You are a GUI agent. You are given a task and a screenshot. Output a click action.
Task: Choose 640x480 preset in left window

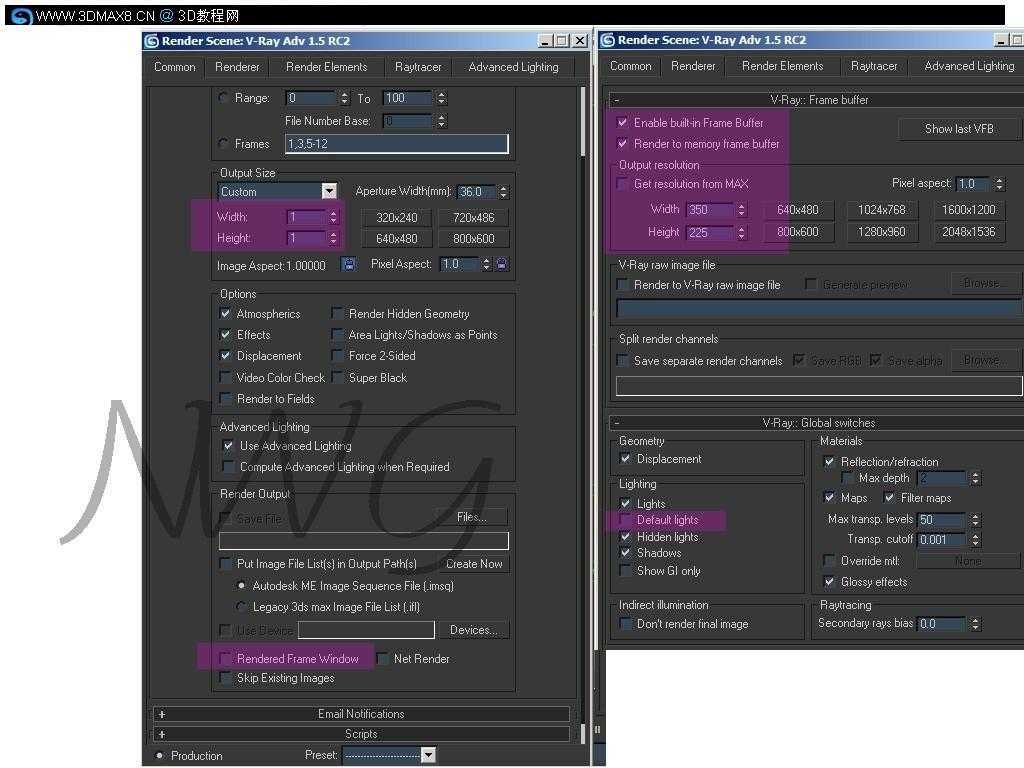tap(396, 239)
